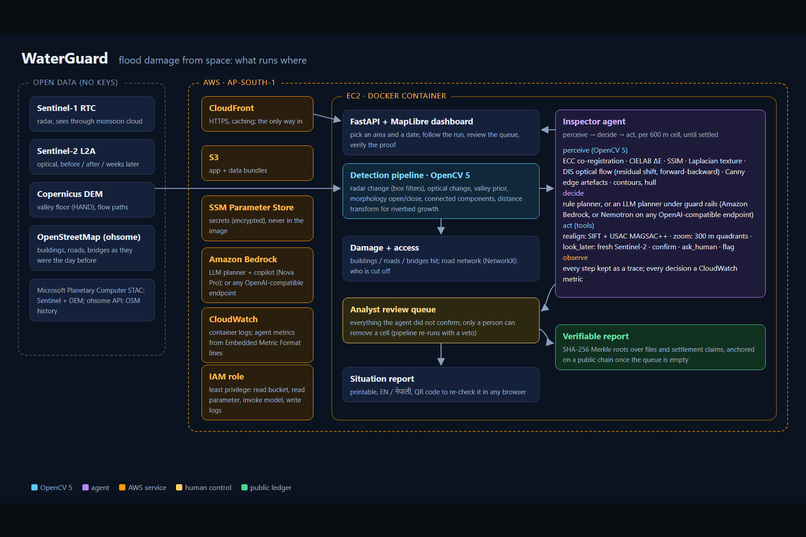Click the perceive (OpenCV 5) label
806x537 pixels.
(595, 151)
